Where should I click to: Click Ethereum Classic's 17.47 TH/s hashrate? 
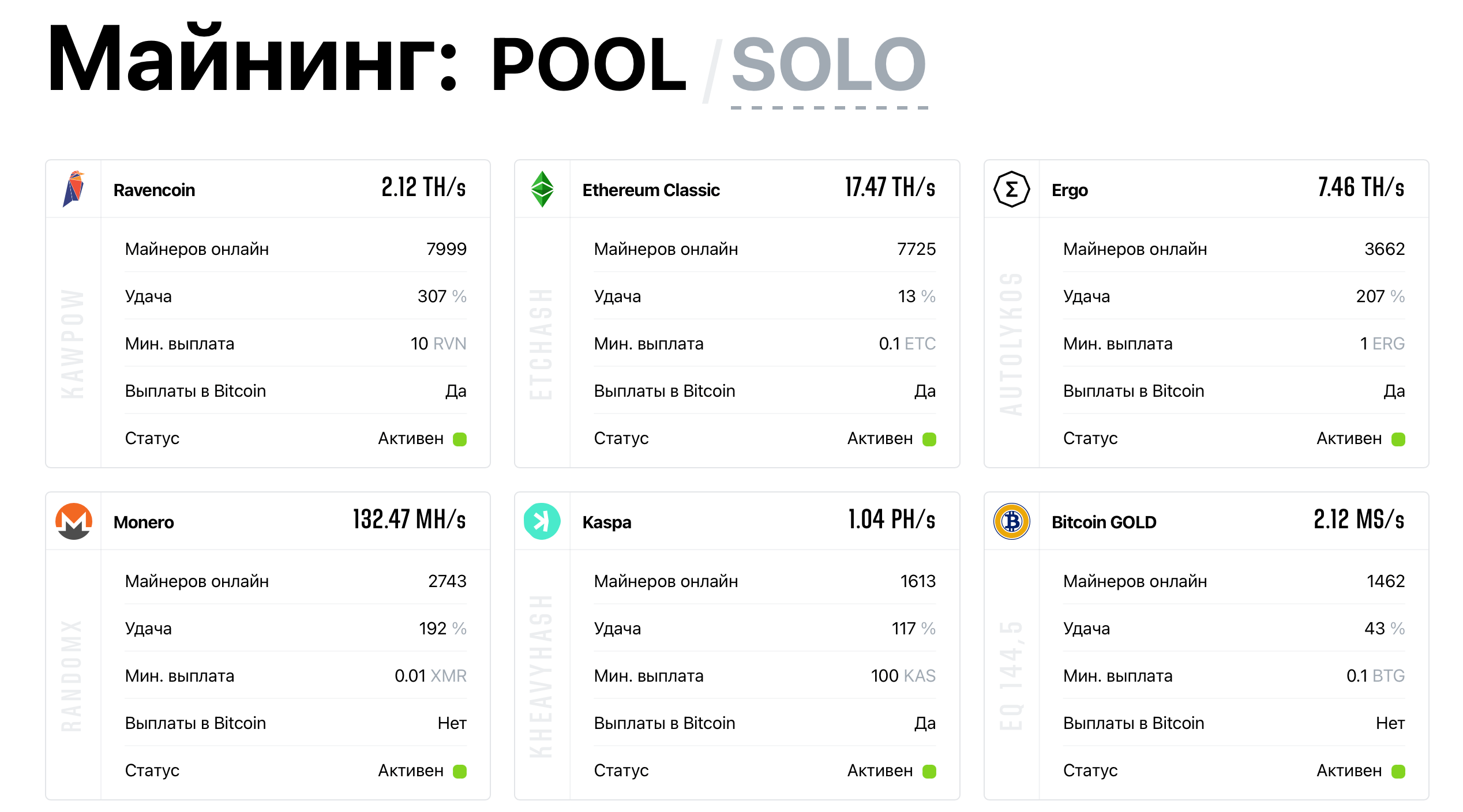pos(890,188)
